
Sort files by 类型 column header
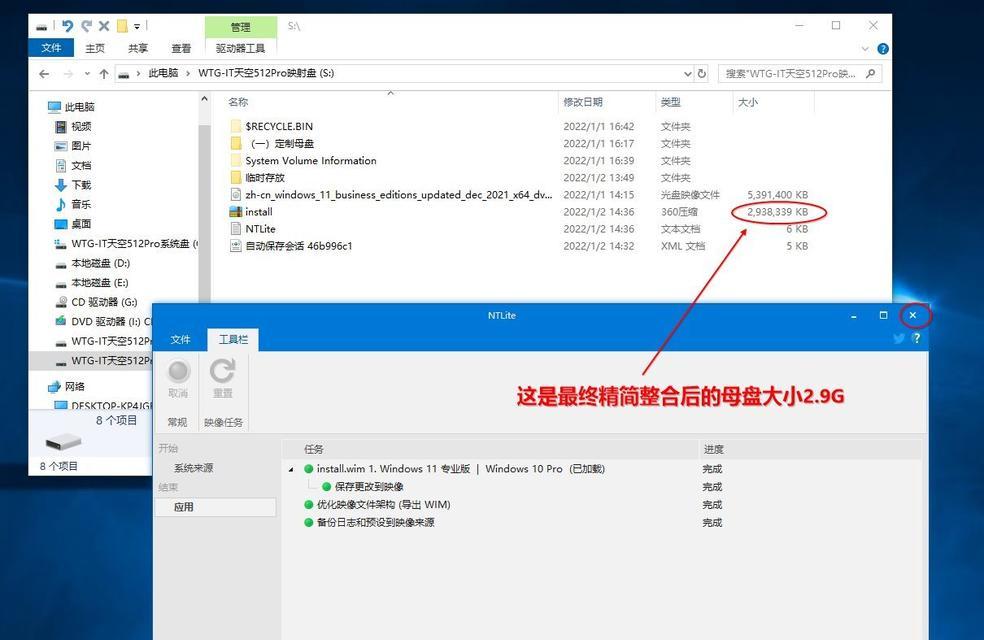[670, 102]
